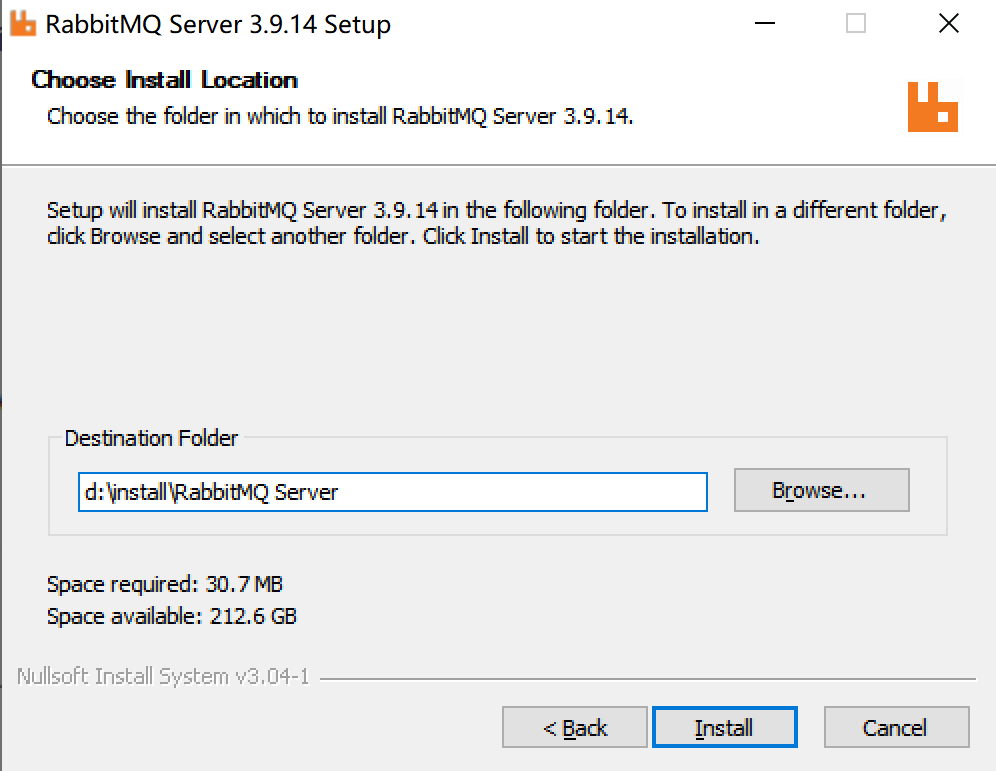The width and height of the screenshot is (996, 771).
Task: Click the 'Nullsoft Install System v3.04-1' label
Action: 163,676
